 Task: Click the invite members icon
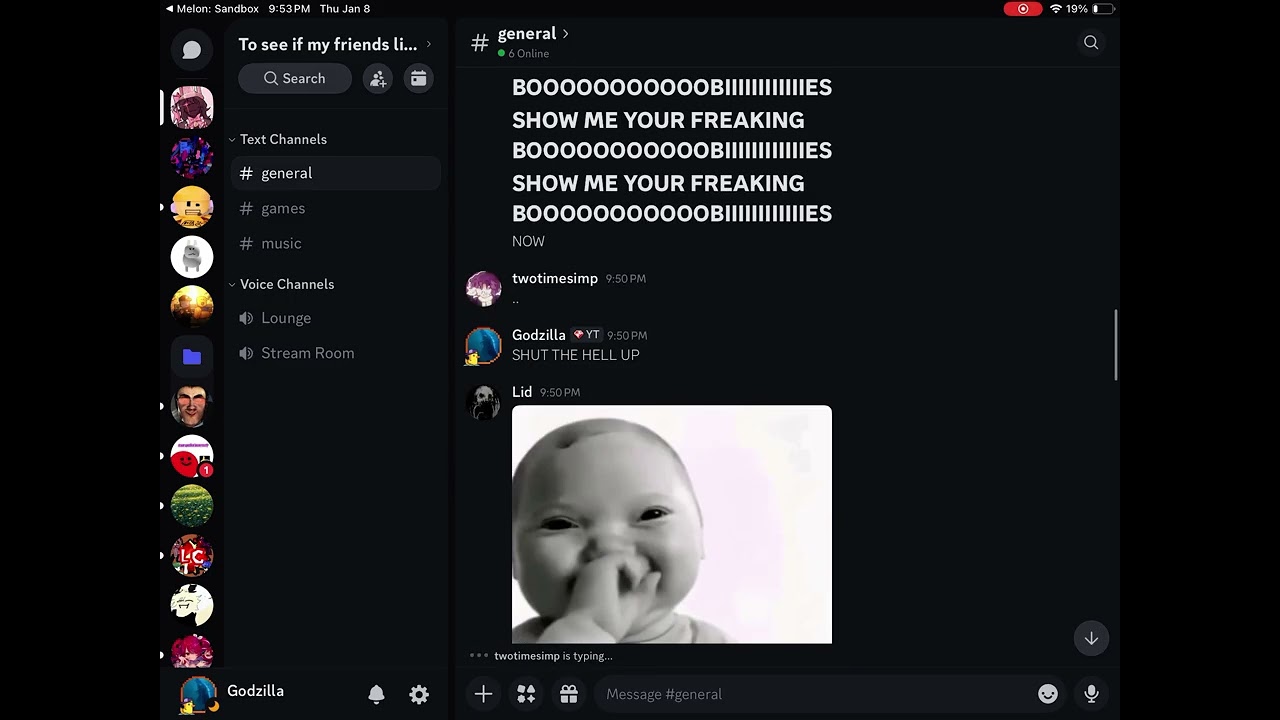(x=378, y=79)
